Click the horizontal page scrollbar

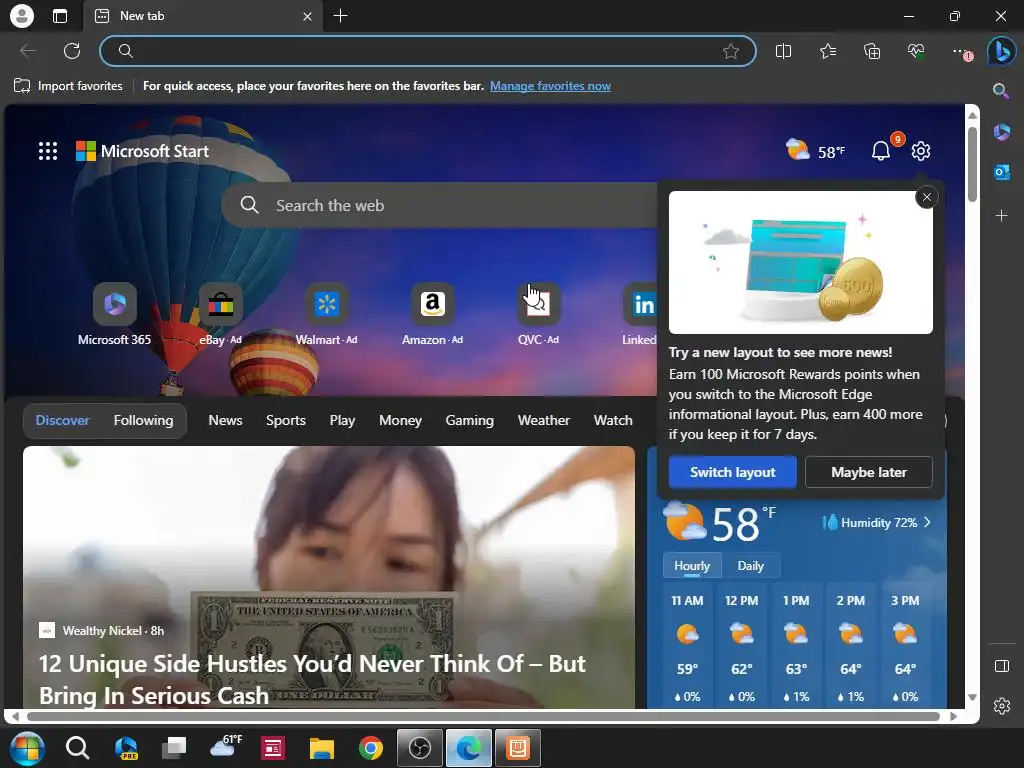483,716
